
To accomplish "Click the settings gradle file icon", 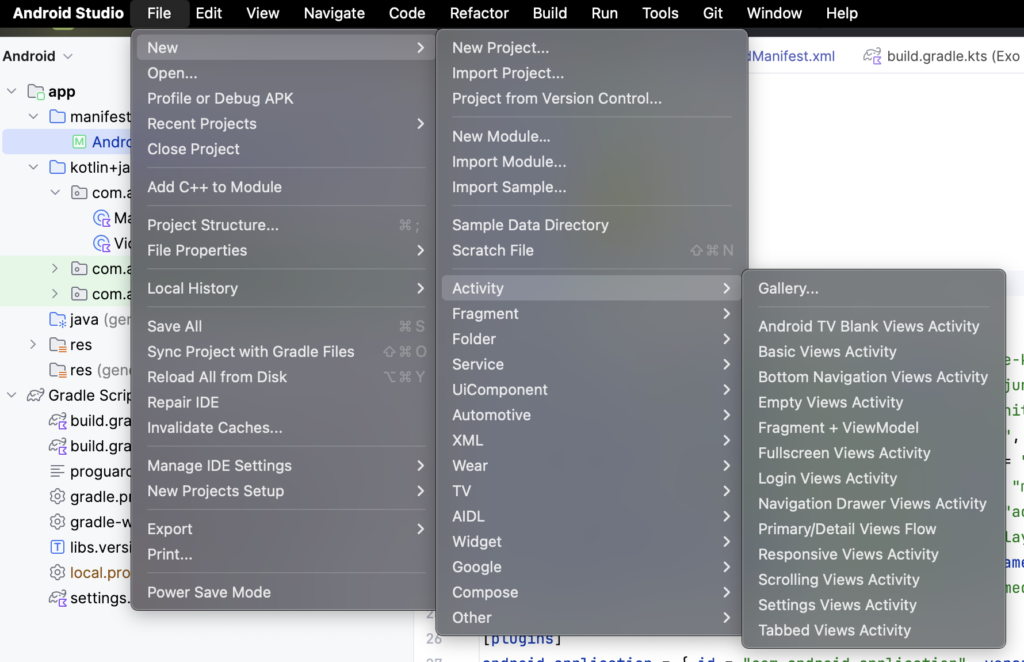I will [57, 598].
